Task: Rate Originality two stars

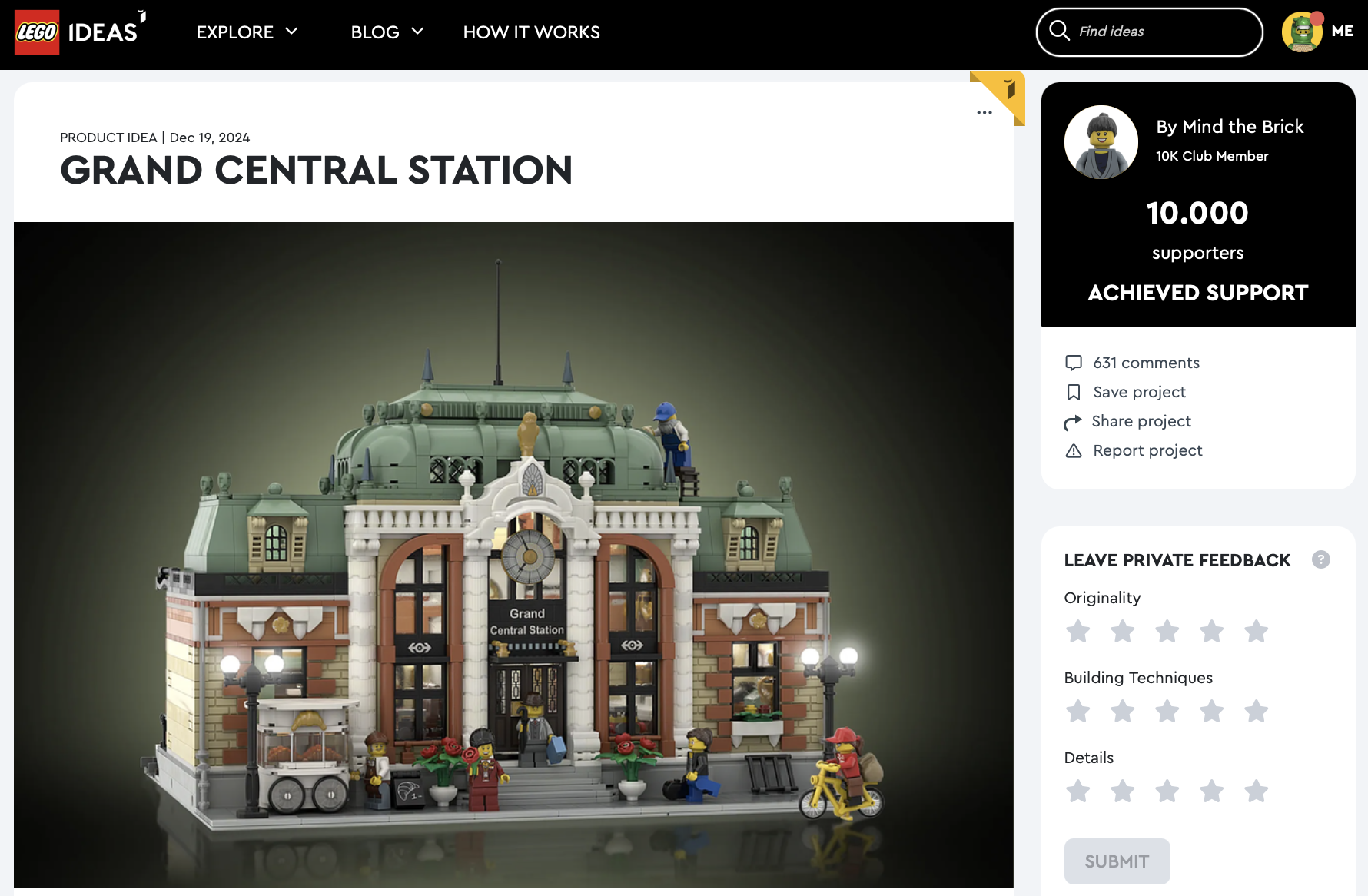Action: tap(1123, 631)
